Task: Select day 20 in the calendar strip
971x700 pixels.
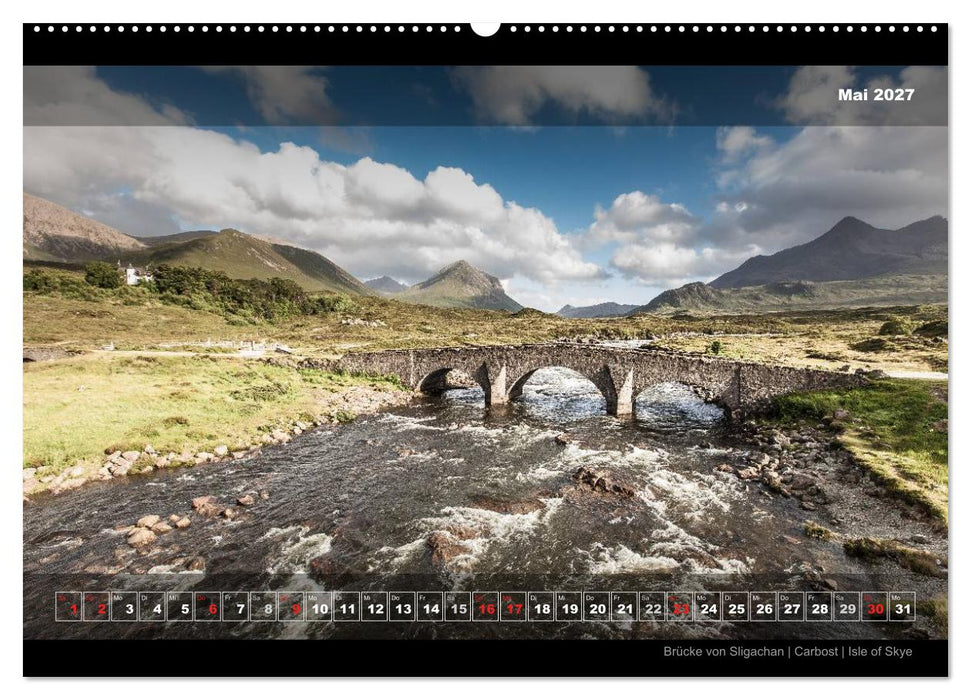Action: 598,606
